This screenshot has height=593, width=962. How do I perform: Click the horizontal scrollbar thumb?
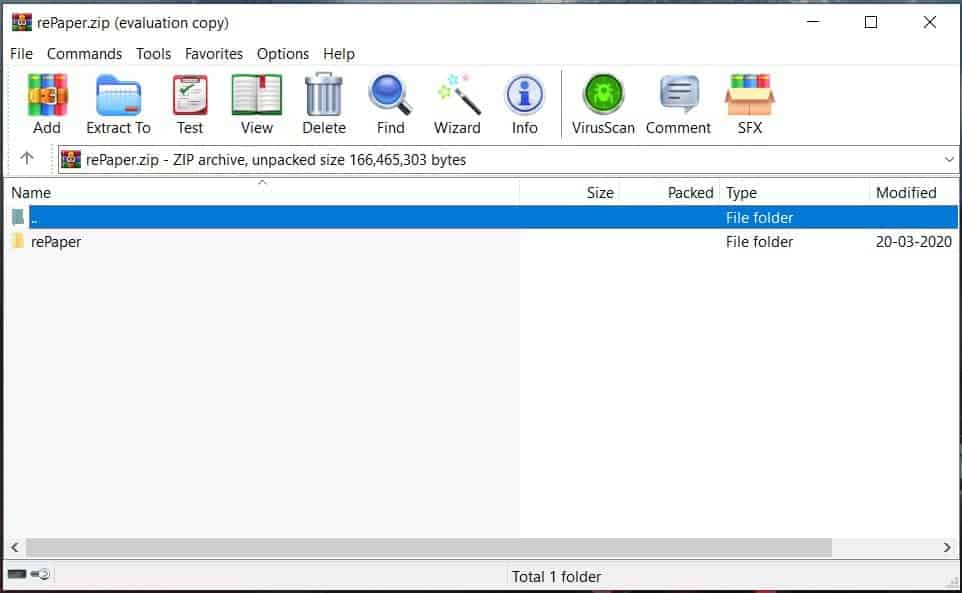[429, 547]
